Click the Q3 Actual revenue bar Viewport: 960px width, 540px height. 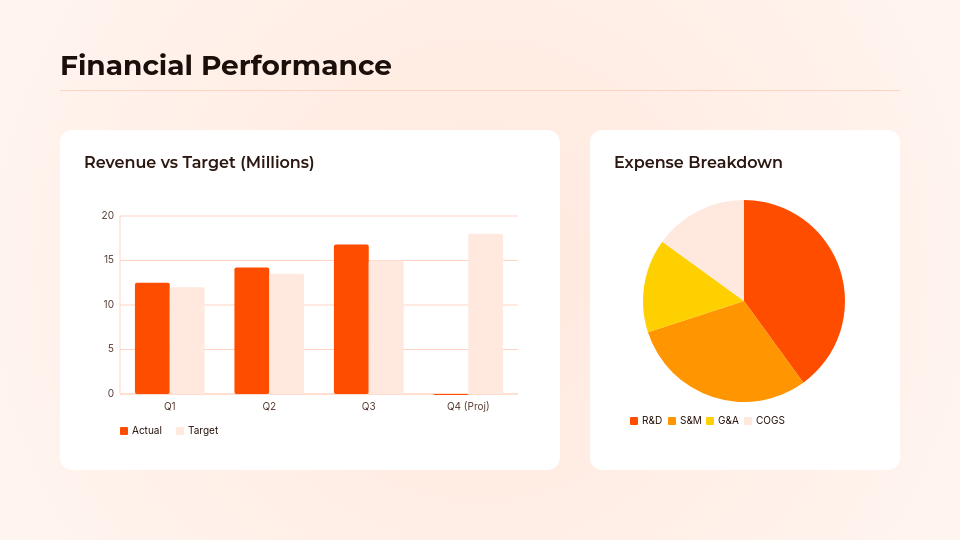point(351,319)
